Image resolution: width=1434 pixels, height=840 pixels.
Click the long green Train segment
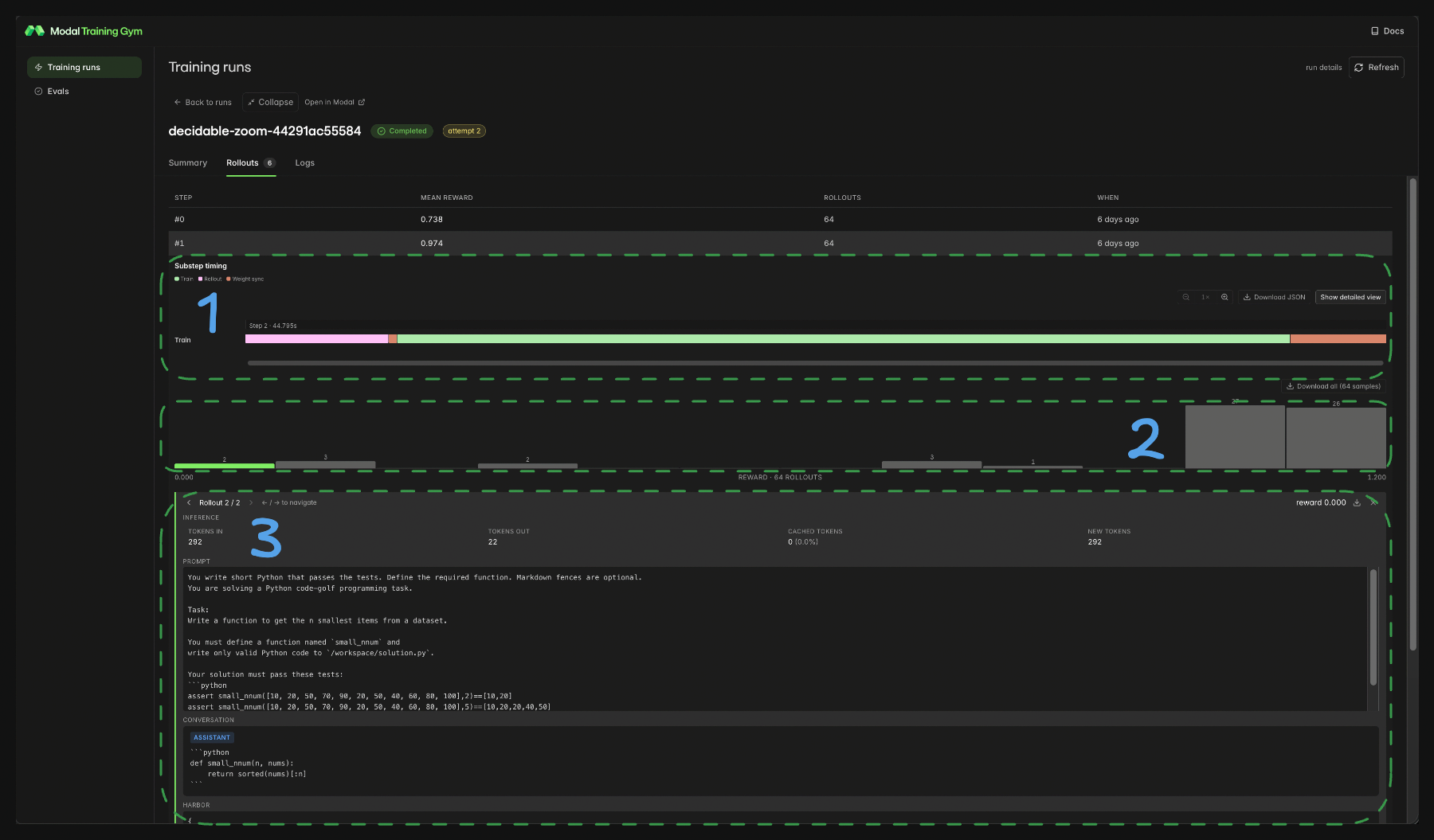843,339
